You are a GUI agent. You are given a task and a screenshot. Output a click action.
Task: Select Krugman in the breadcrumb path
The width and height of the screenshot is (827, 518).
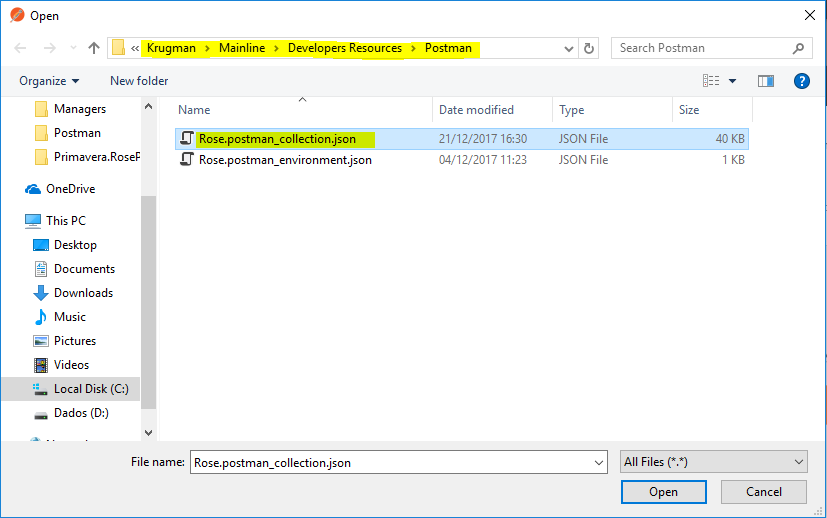coord(171,48)
